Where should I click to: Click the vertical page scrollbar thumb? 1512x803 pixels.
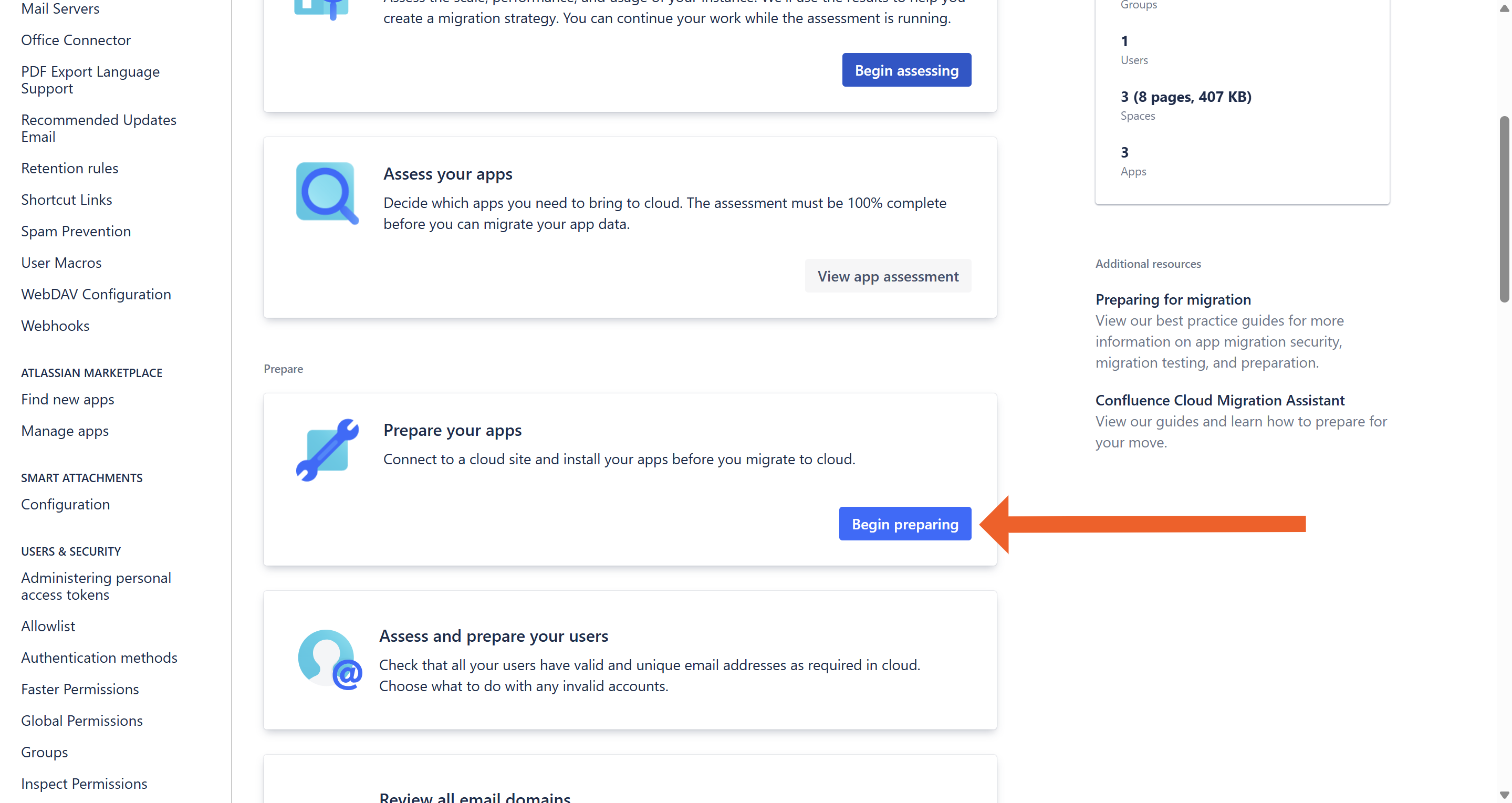[x=1504, y=210]
